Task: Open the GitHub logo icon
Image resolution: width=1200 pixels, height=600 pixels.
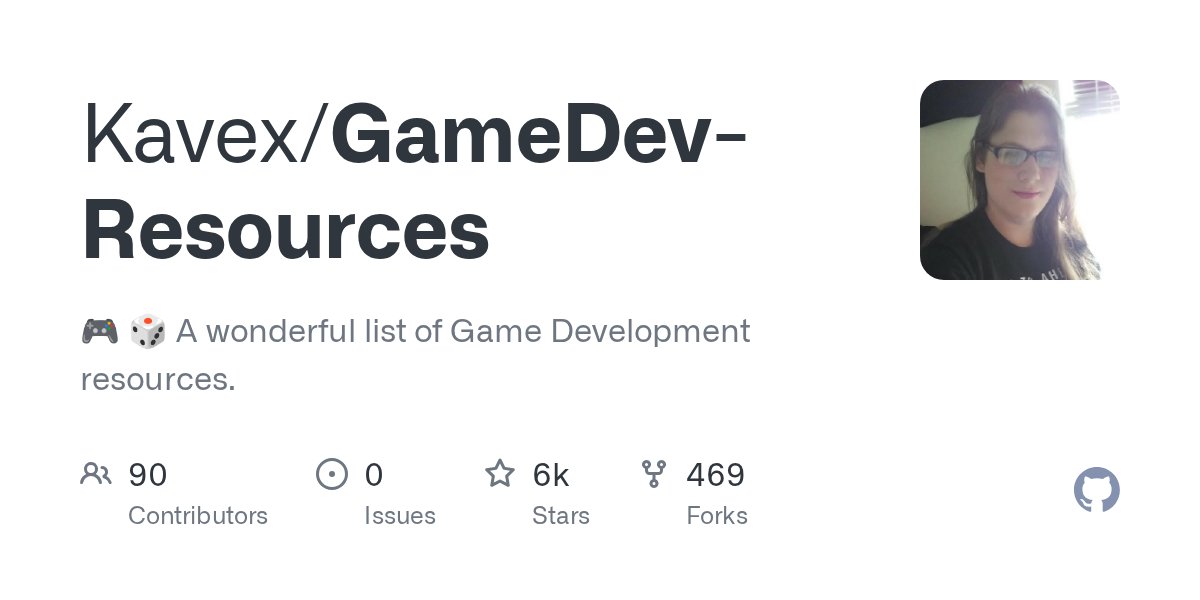Action: point(1097,491)
